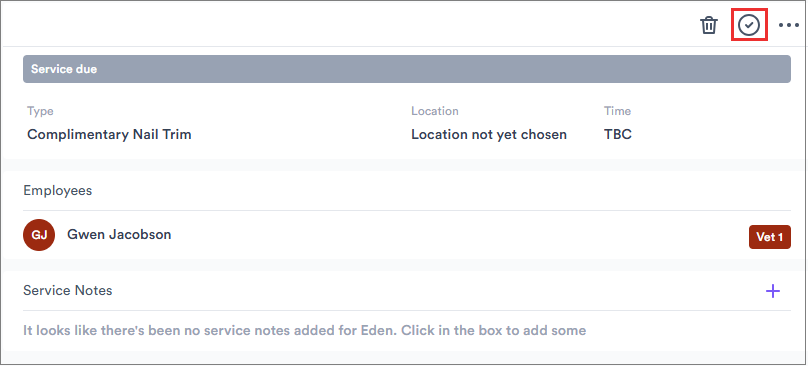The width and height of the screenshot is (808, 366).
Task: Click the Type field label
Action: tap(40, 111)
